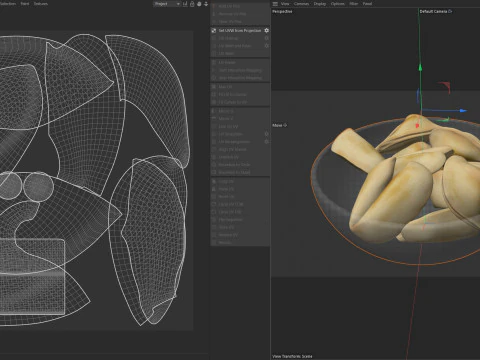The width and height of the screenshot is (480, 360).
Task: Open the viewport Display menu
Action: [x=320, y=4]
